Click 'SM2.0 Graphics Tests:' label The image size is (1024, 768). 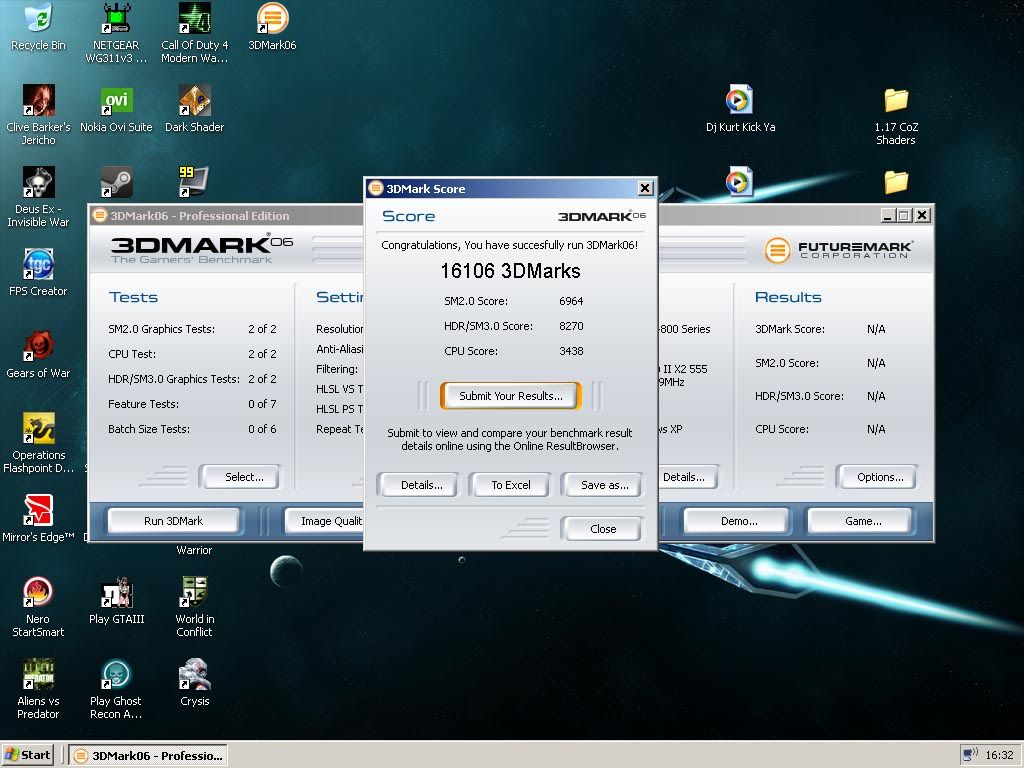(x=161, y=328)
